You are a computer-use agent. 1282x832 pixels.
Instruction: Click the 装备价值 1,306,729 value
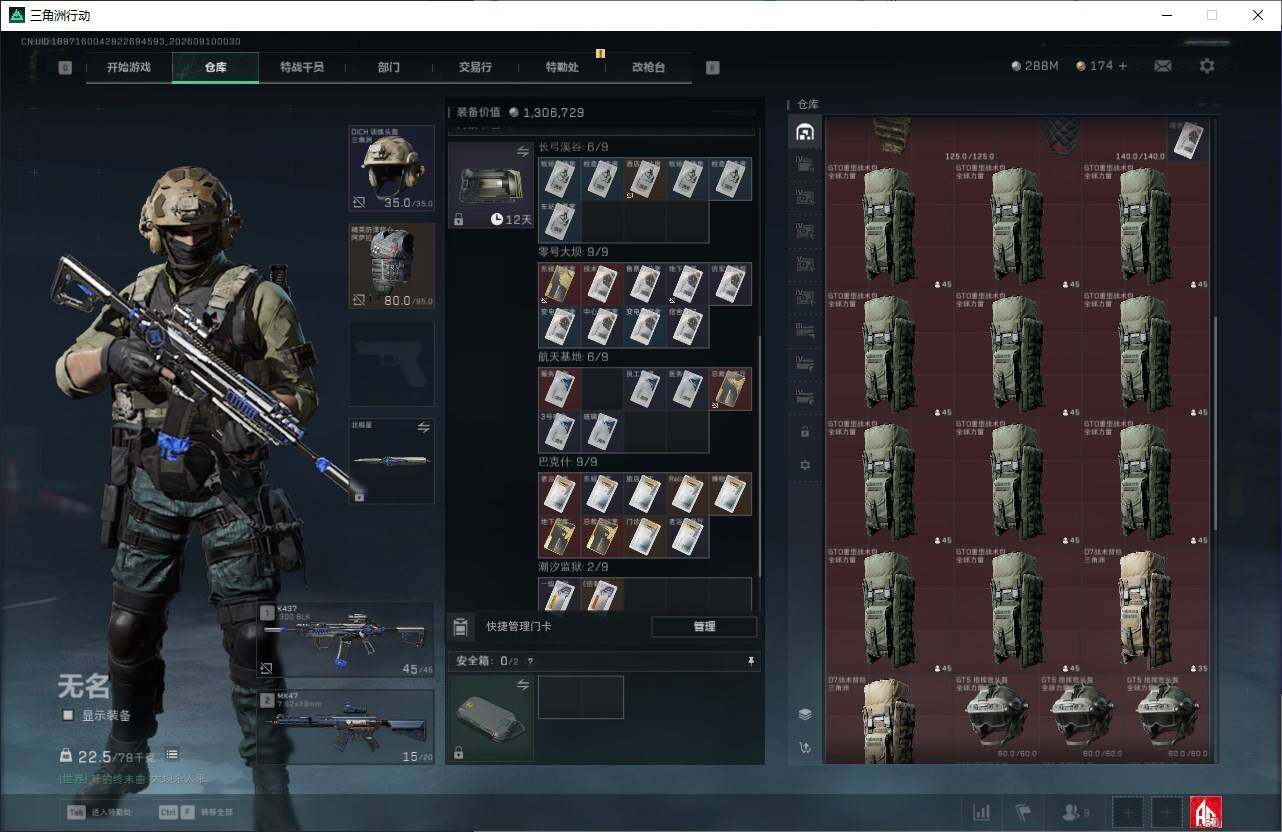click(520, 112)
